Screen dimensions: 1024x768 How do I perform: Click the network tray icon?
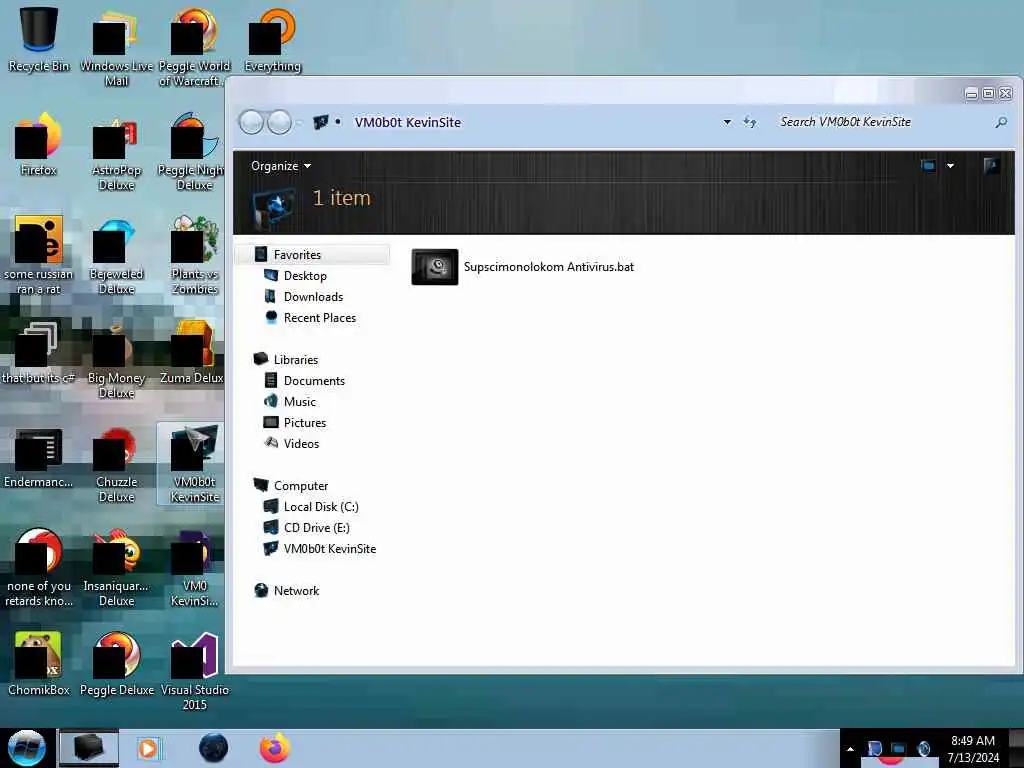coord(899,748)
